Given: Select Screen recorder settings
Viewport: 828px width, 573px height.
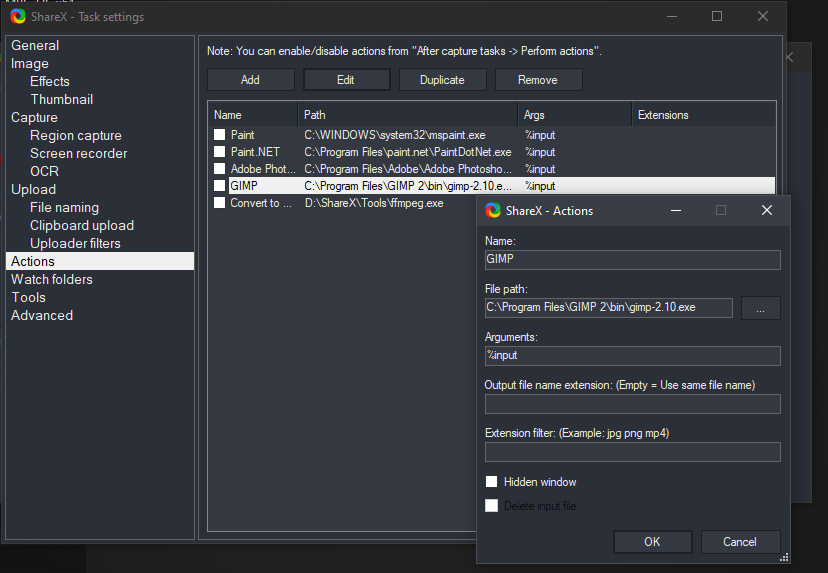Looking at the screenshot, I should (x=78, y=153).
